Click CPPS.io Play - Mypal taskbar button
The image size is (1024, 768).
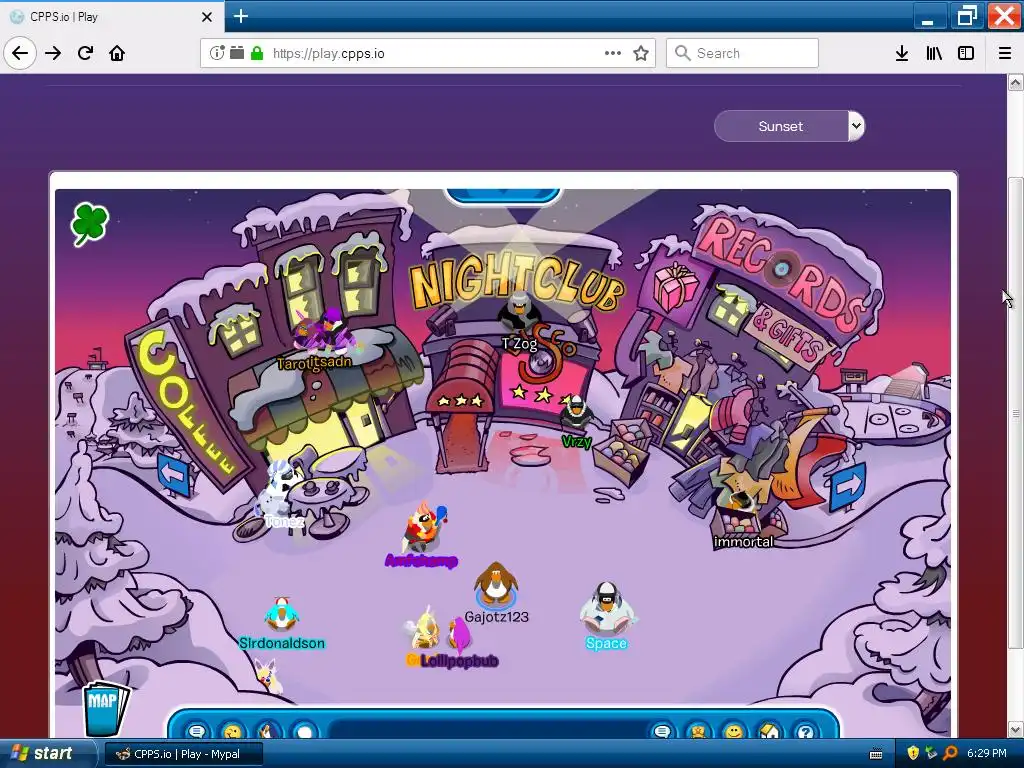click(184, 754)
